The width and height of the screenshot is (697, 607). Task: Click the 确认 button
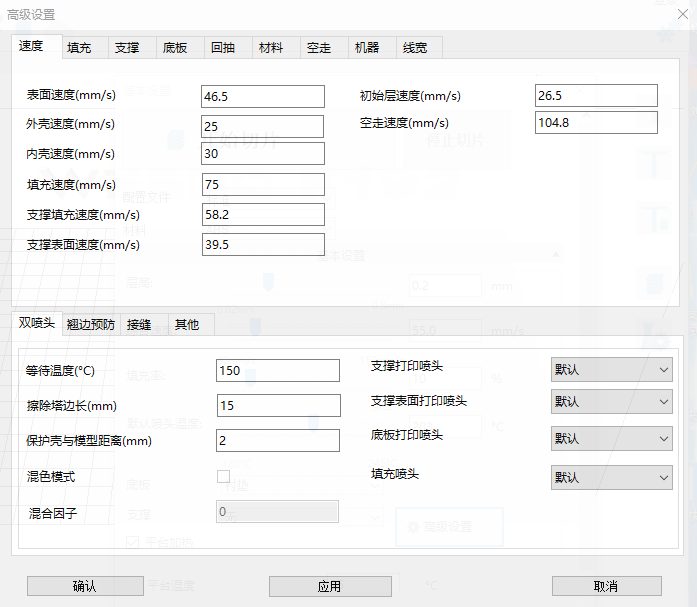coord(85,586)
